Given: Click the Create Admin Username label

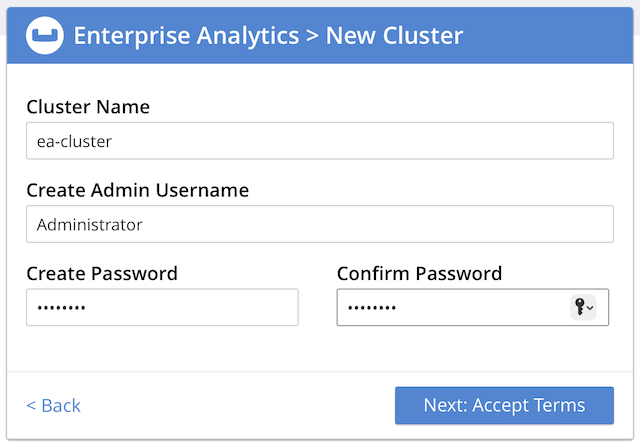Looking at the screenshot, I should pos(137,190).
